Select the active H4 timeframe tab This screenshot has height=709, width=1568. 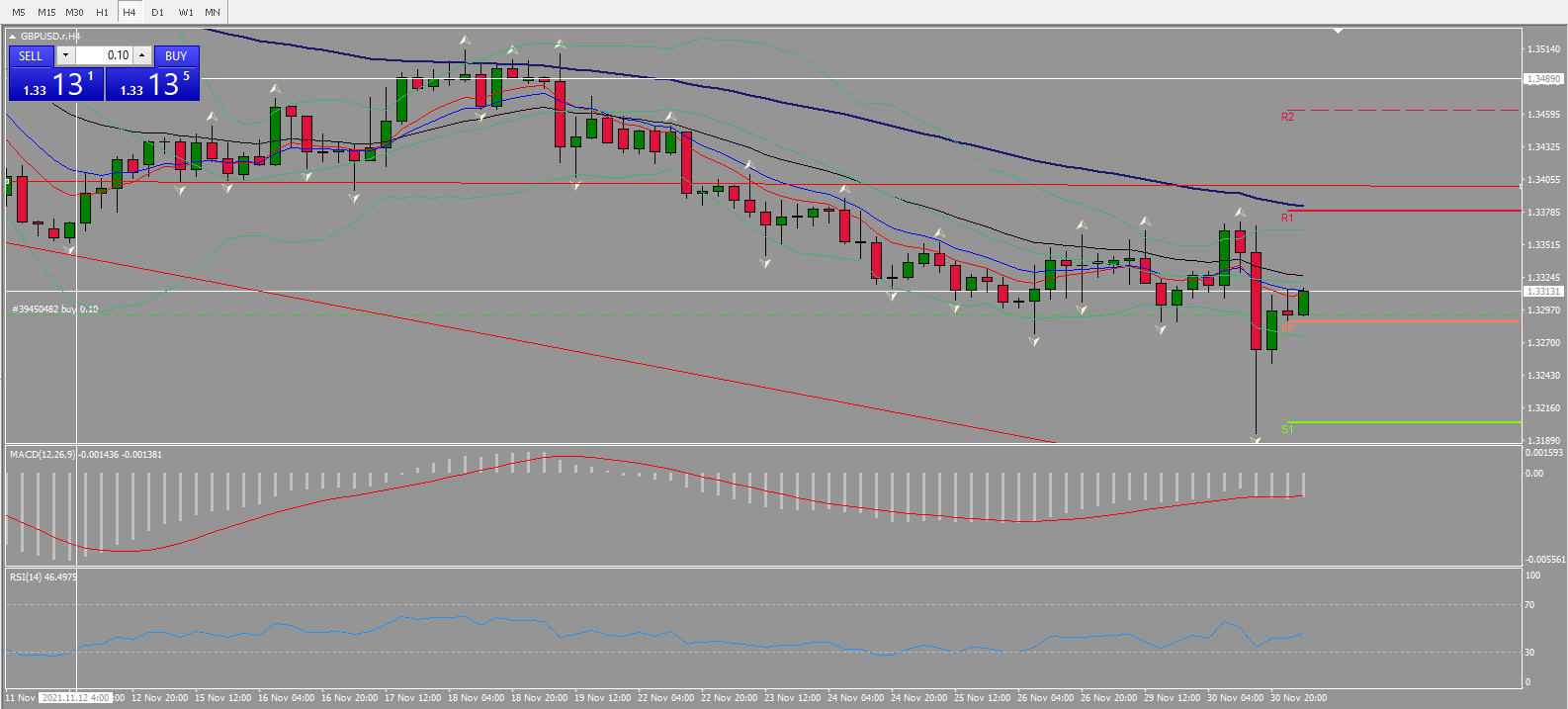coord(130,12)
